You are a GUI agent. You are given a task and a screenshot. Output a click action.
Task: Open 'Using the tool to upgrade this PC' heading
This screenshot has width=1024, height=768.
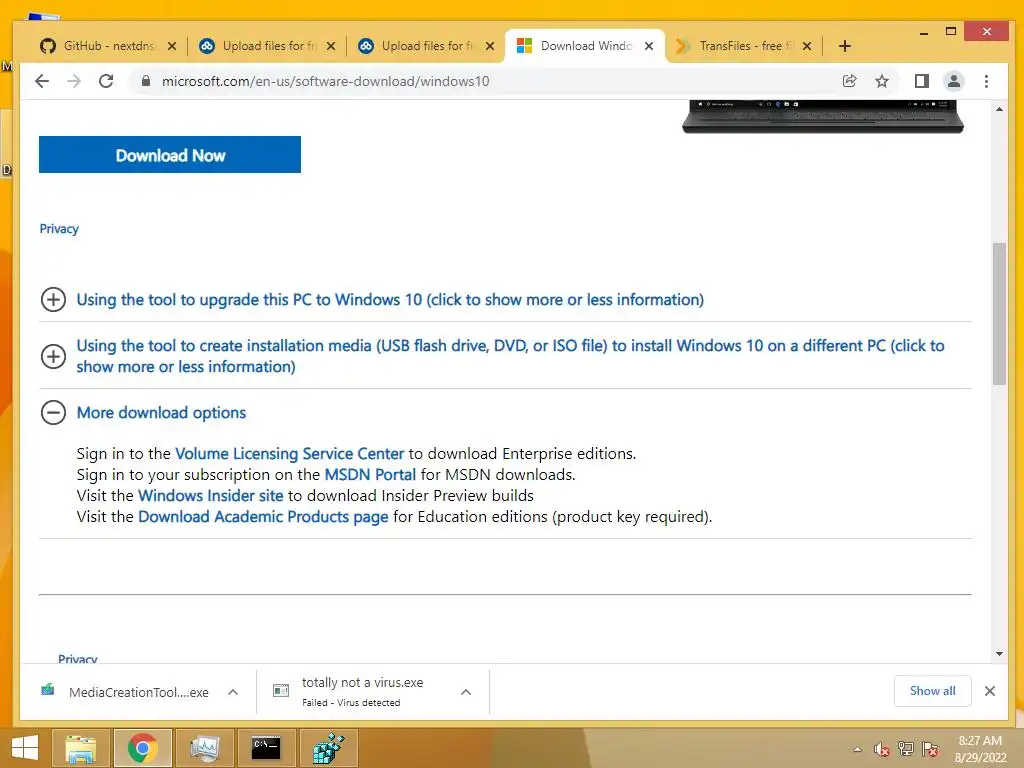click(x=390, y=300)
